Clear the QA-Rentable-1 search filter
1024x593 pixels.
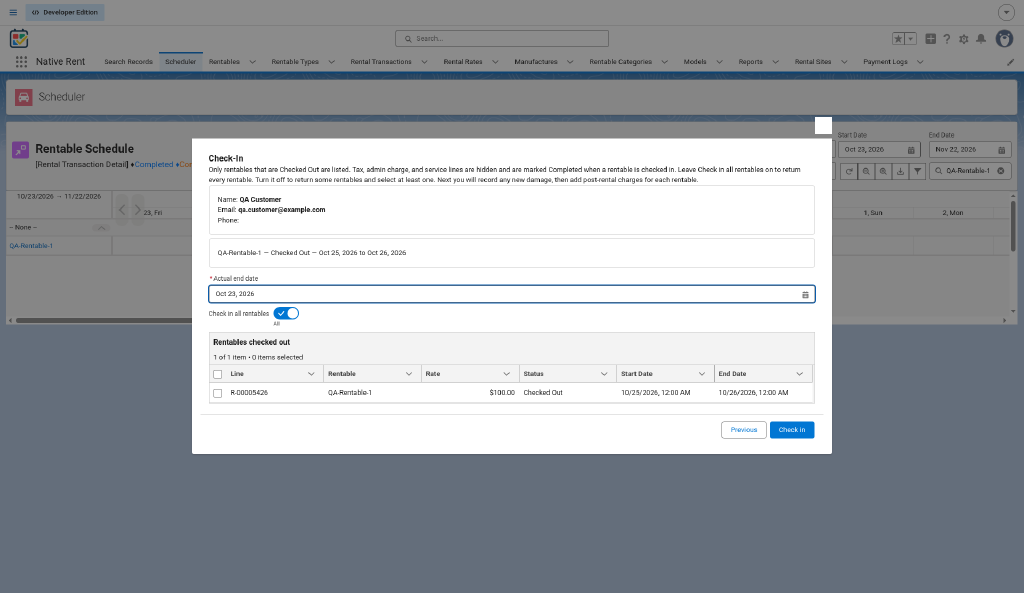click(1000, 171)
